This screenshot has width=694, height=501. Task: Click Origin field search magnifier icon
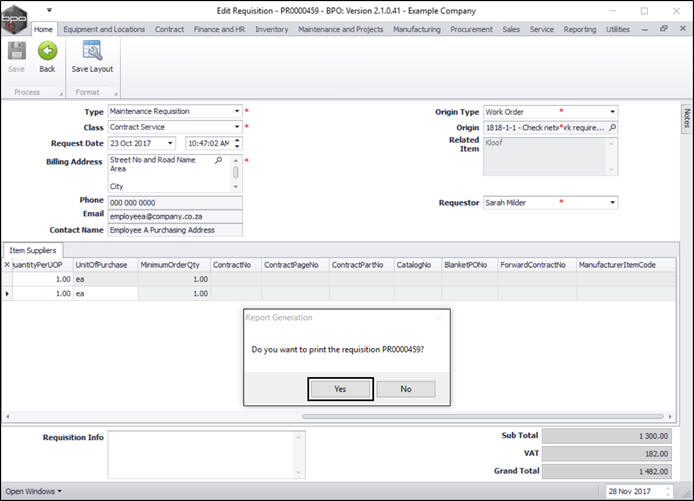[x=612, y=127]
